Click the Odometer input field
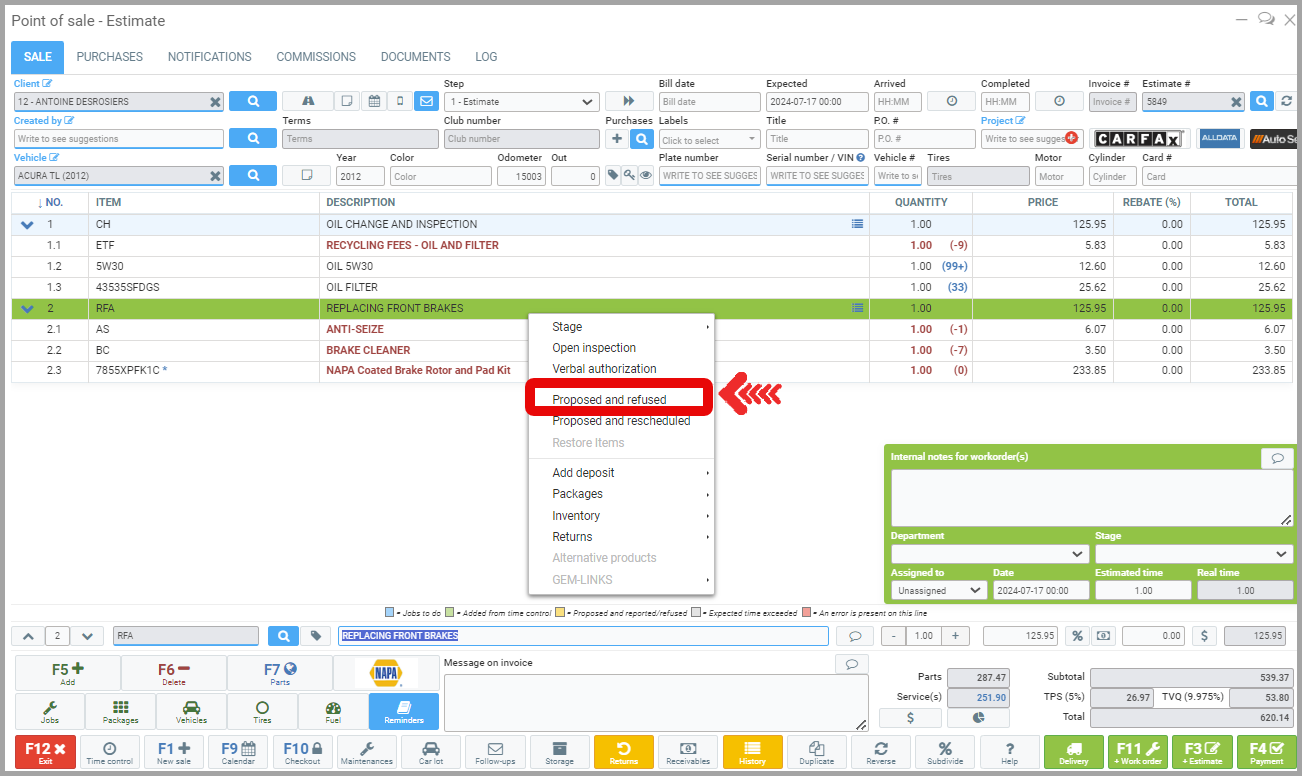1302x776 pixels. [521, 176]
